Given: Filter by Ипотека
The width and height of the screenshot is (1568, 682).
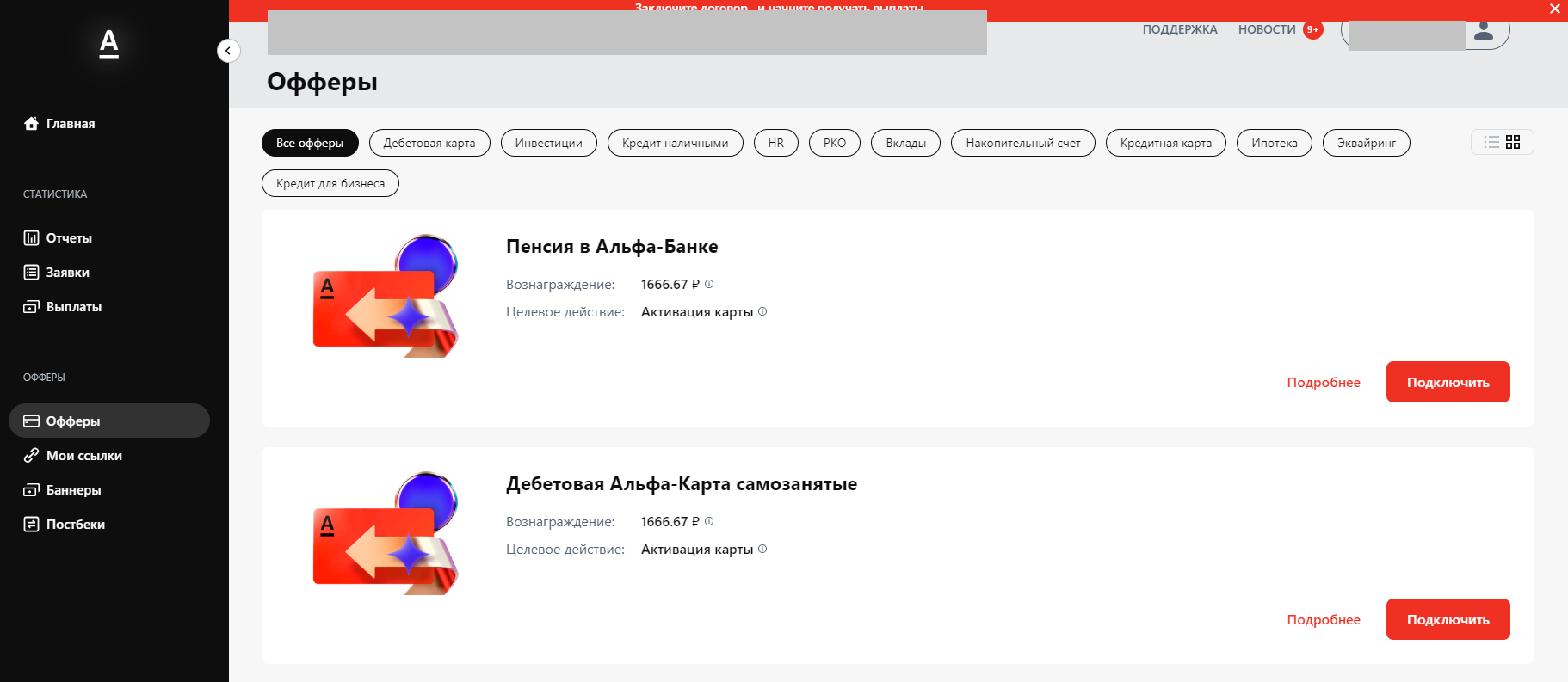Looking at the screenshot, I should [x=1275, y=143].
